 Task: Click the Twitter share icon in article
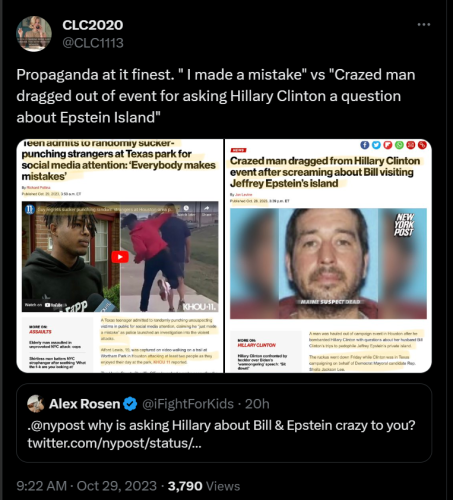point(376,145)
